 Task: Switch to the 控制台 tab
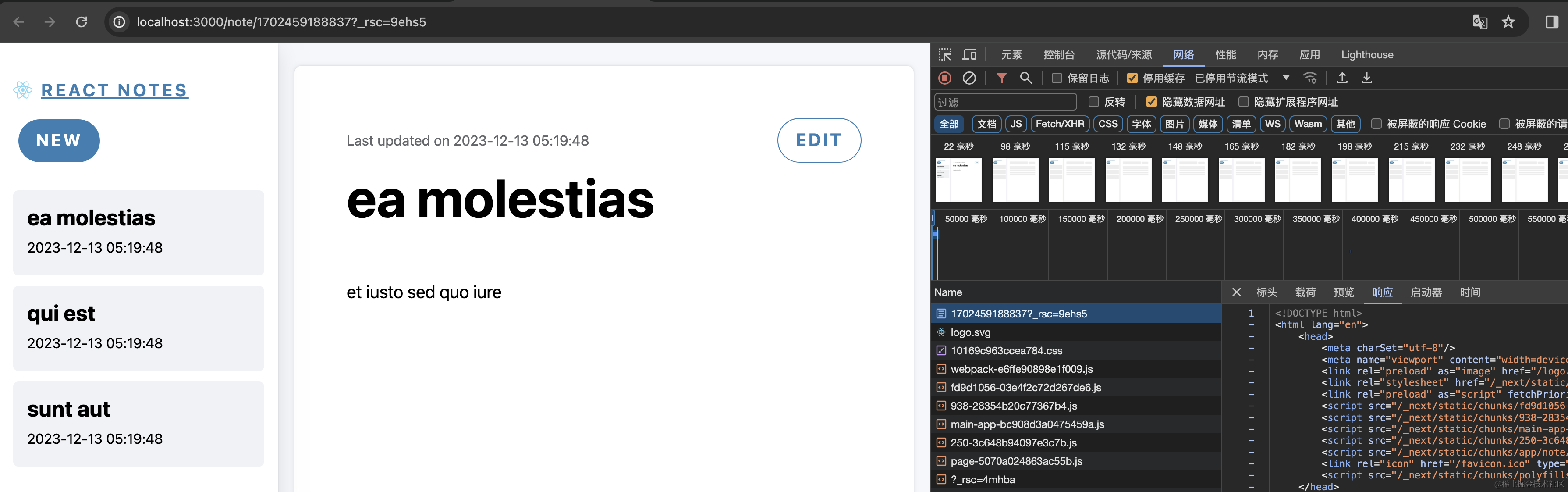click(x=1058, y=55)
